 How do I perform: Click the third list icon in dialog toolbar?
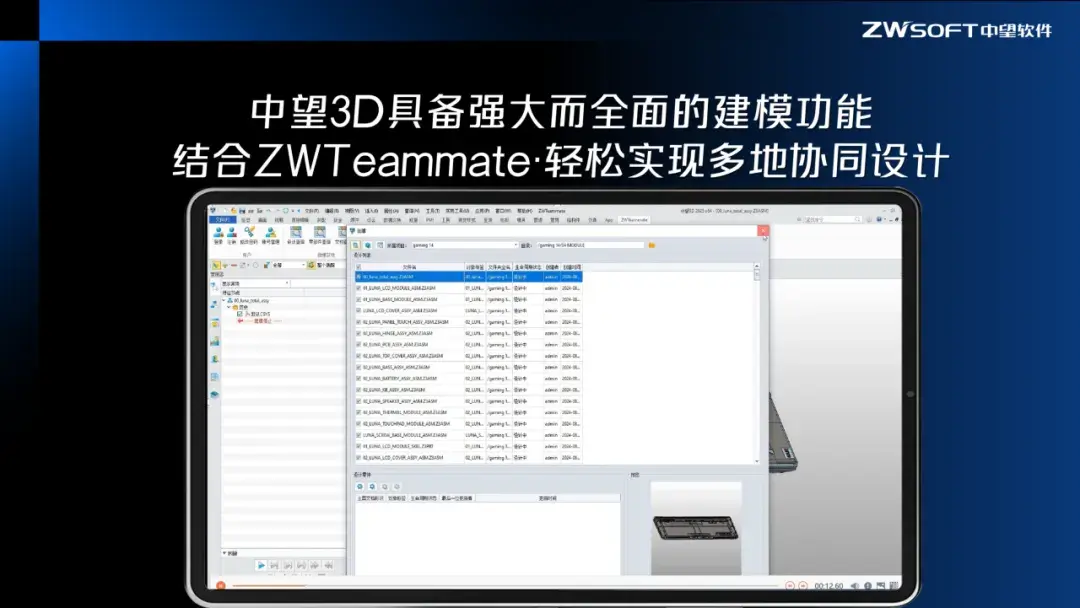[x=380, y=245]
